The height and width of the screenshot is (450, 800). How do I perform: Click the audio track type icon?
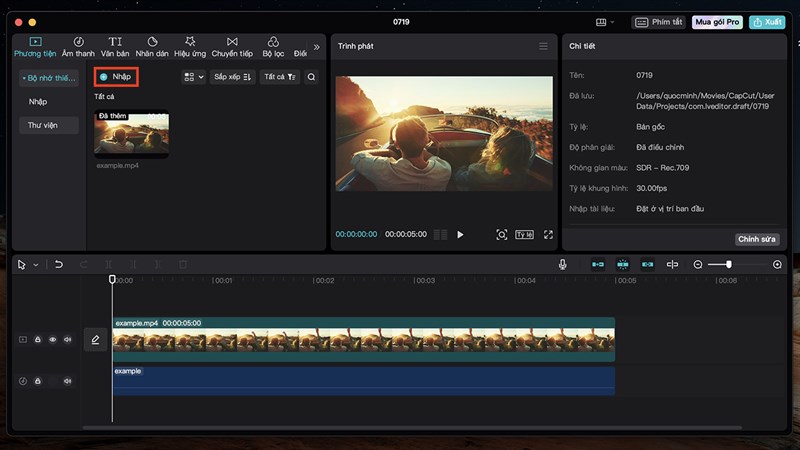[x=23, y=381]
